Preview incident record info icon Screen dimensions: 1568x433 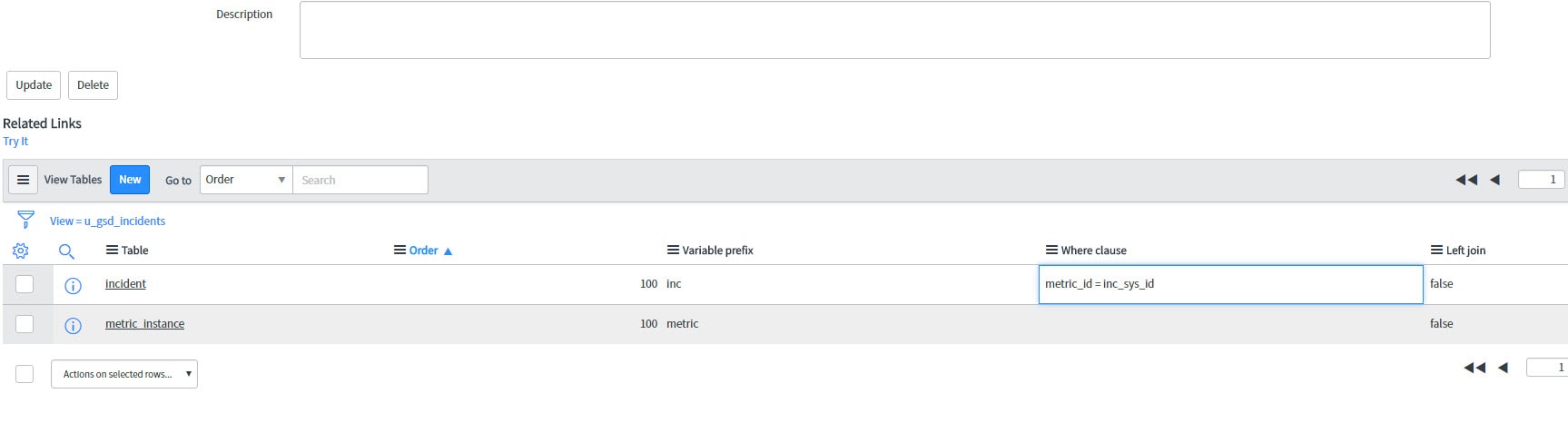[74, 285]
